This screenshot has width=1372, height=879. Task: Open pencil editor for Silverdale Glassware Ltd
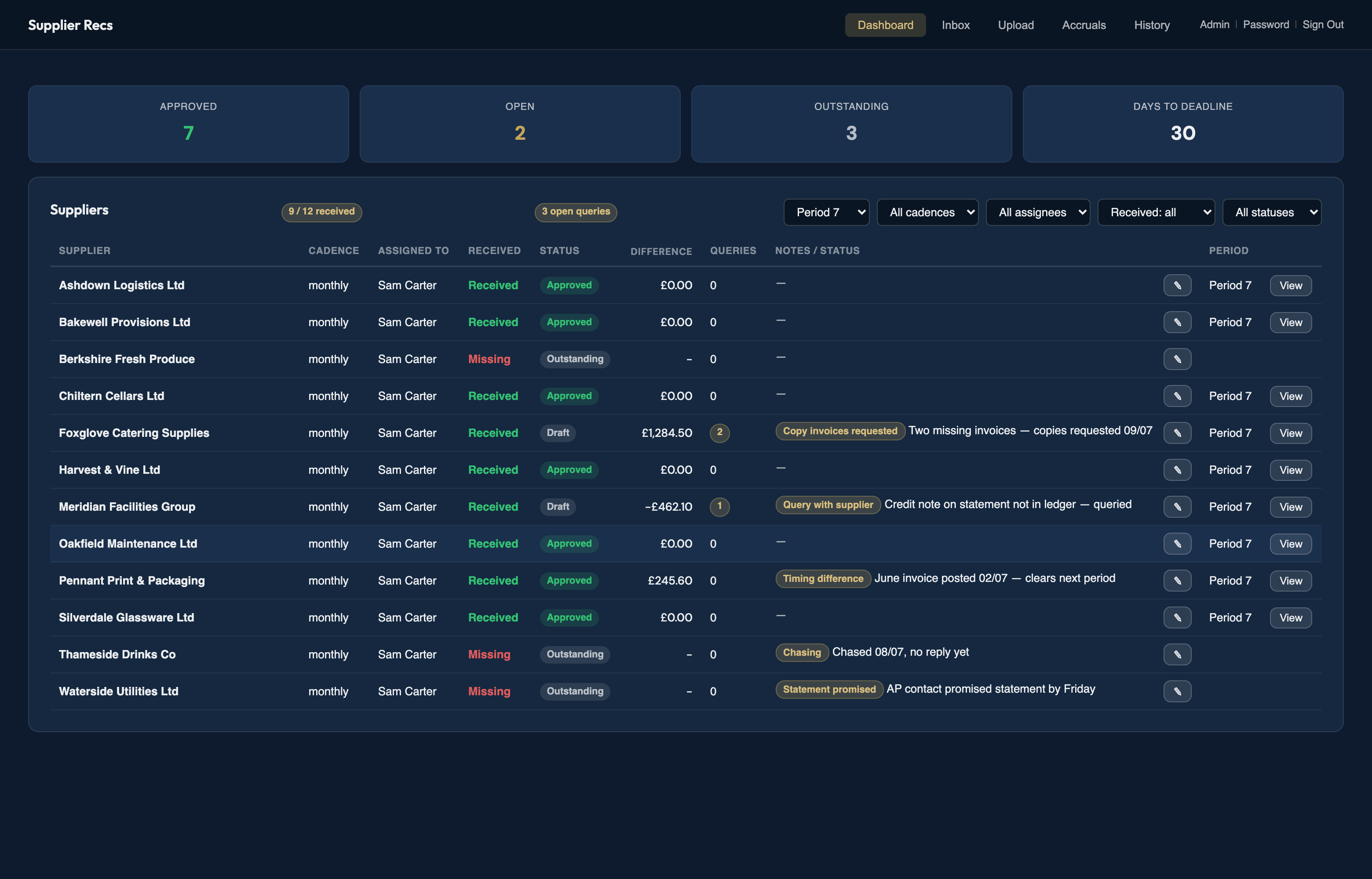pyautogui.click(x=1177, y=617)
